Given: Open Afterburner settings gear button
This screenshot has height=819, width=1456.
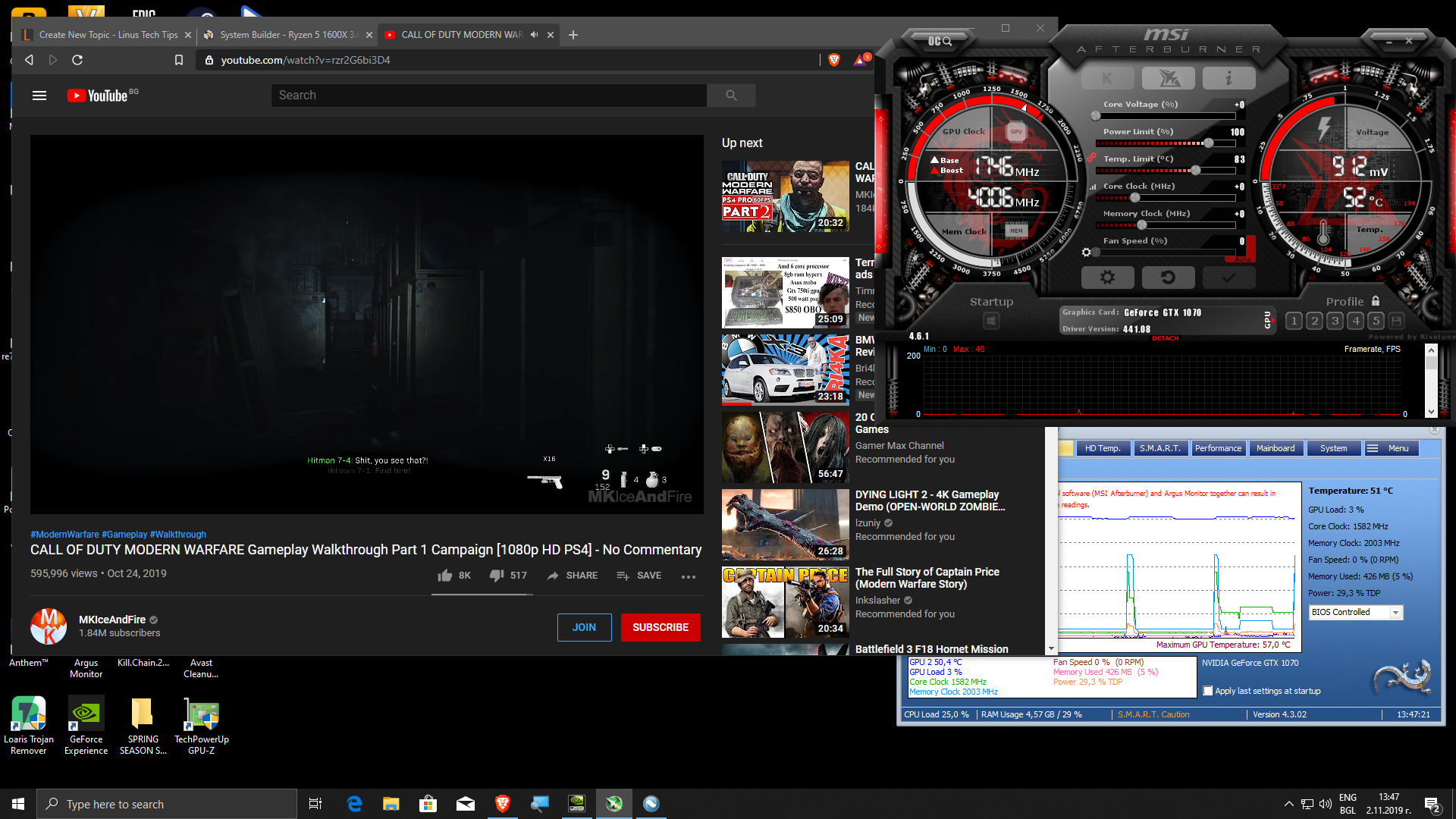Looking at the screenshot, I should 1107,278.
